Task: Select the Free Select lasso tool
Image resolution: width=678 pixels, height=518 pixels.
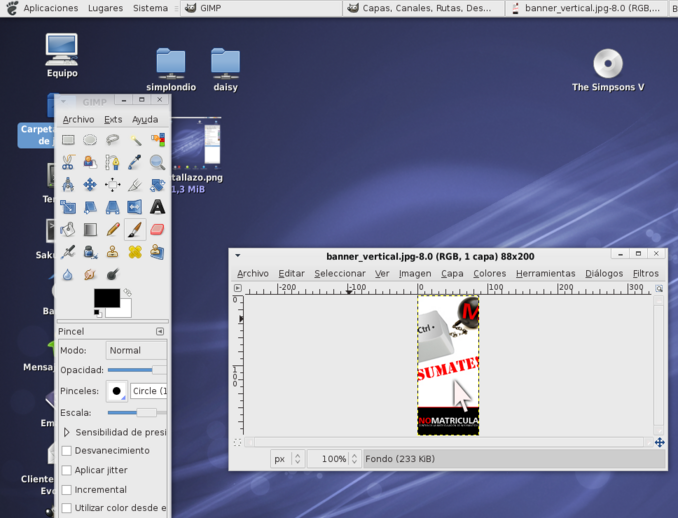Action: pos(112,140)
